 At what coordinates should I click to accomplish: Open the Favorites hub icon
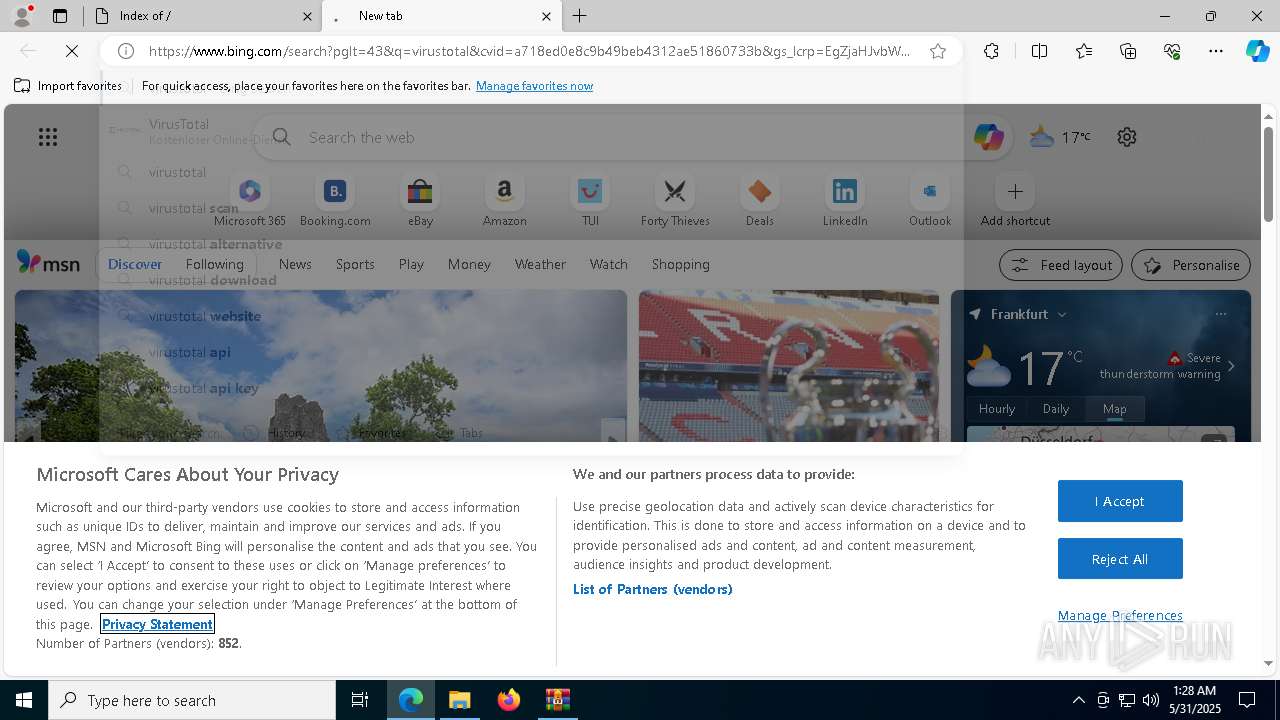pos(1084,51)
